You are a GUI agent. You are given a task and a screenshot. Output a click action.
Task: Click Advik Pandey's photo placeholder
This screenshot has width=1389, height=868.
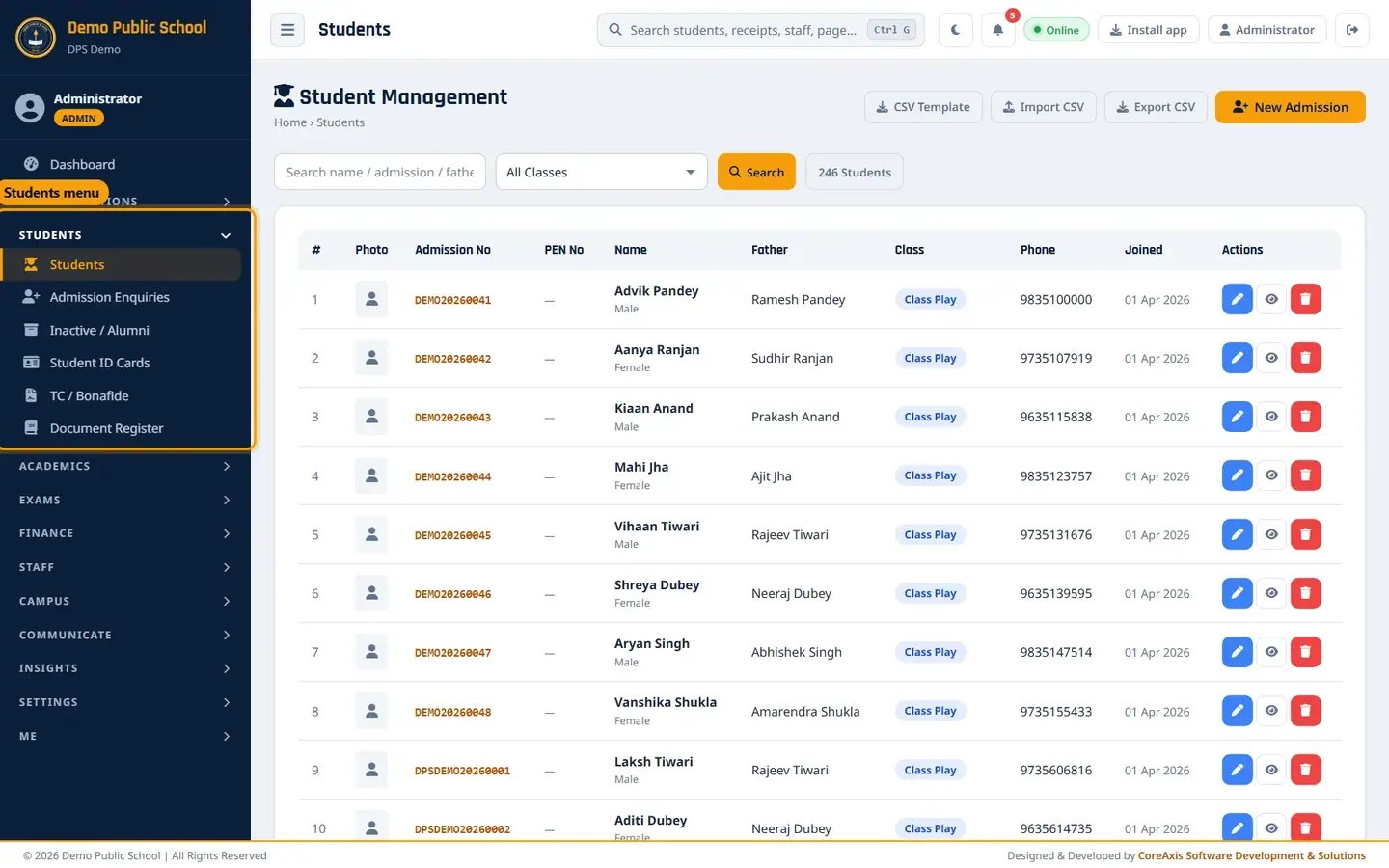point(371,299)
